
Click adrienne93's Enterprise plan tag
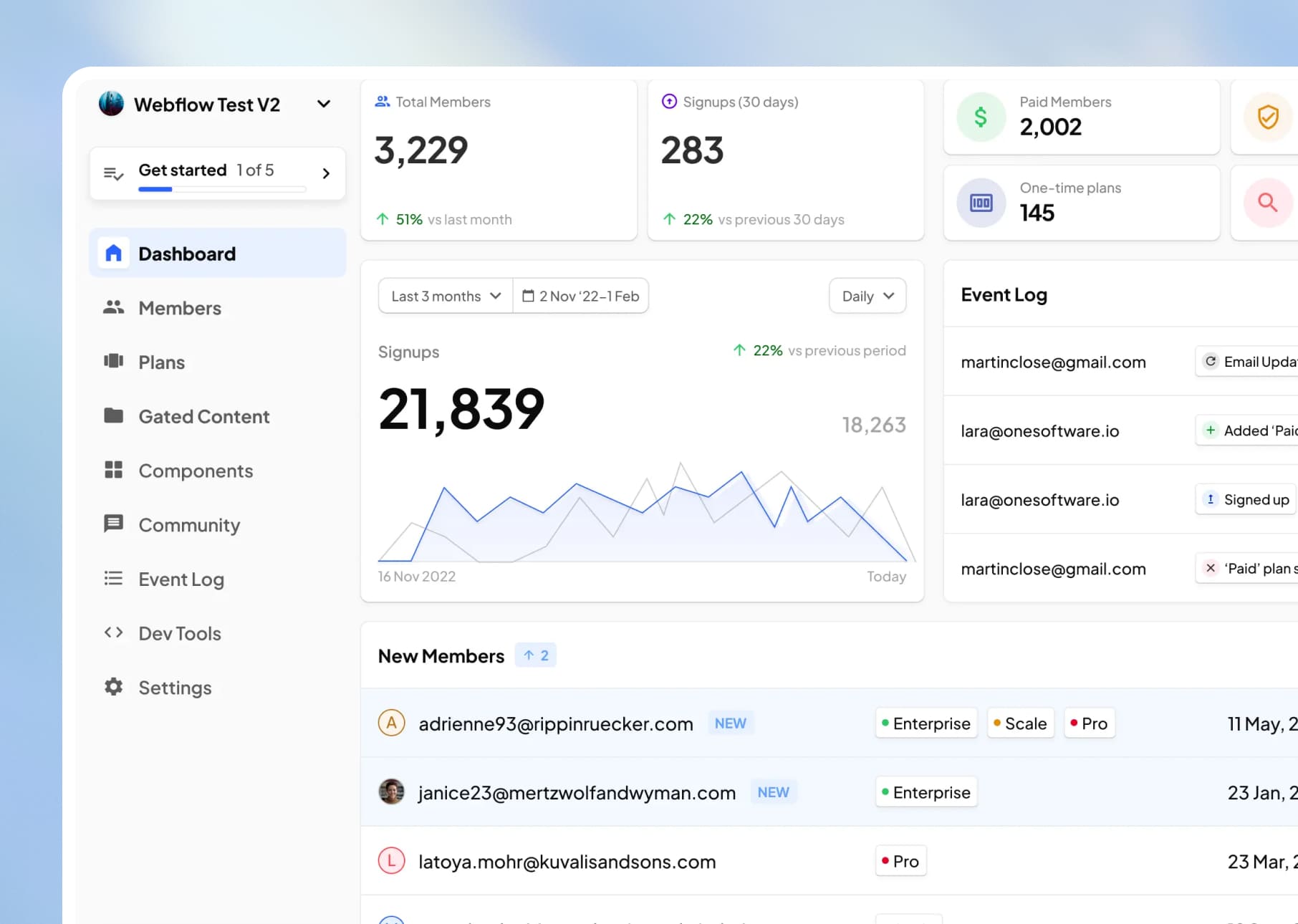click(x=926, y=723)
